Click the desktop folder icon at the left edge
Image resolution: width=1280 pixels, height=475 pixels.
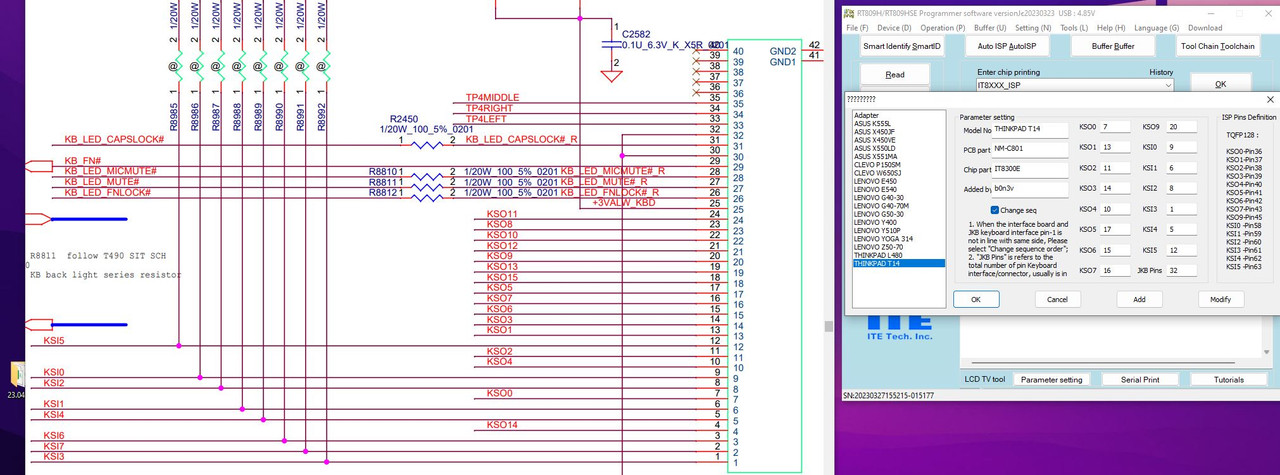17,375
